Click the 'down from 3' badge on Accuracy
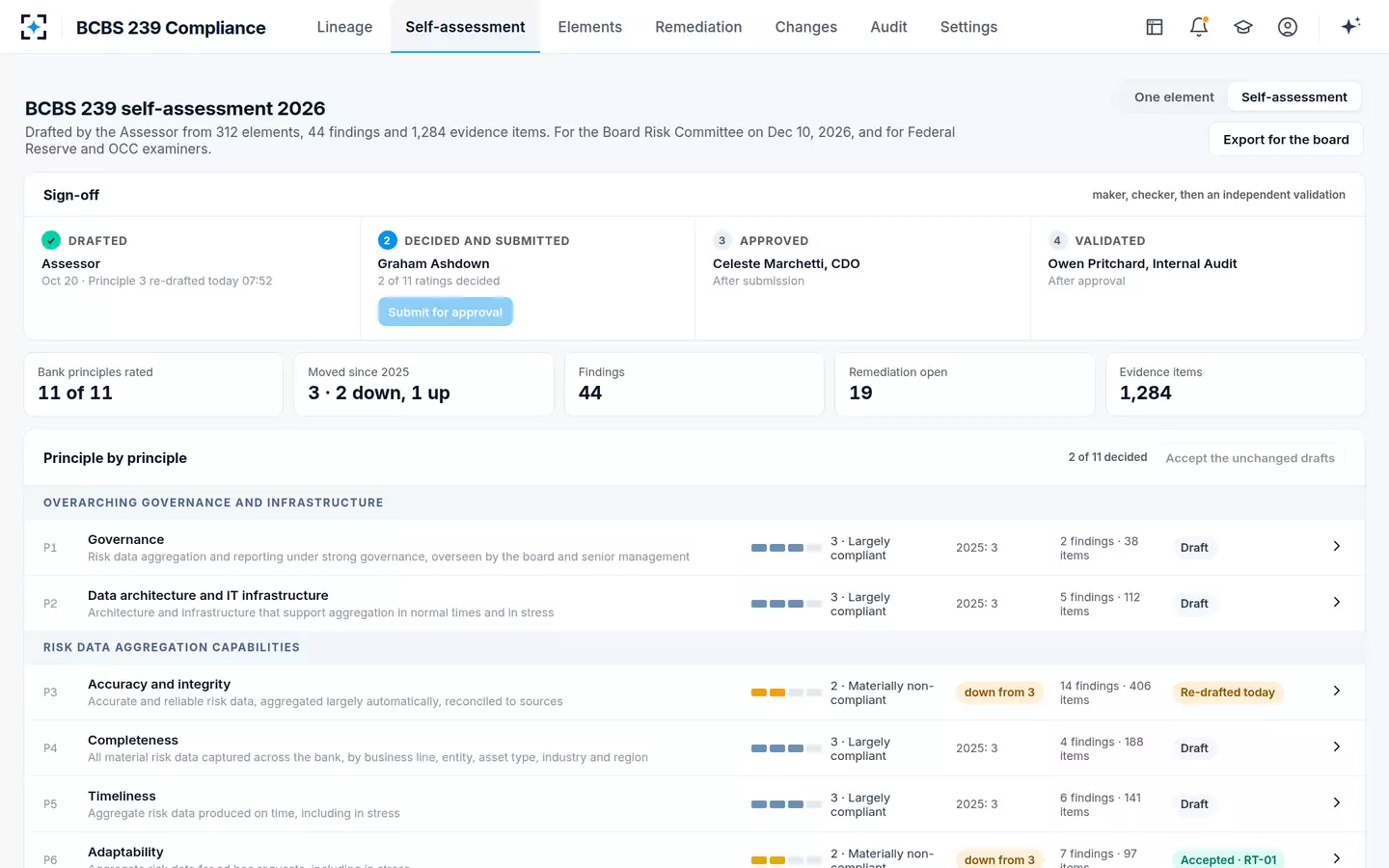 tap(999, 692)
